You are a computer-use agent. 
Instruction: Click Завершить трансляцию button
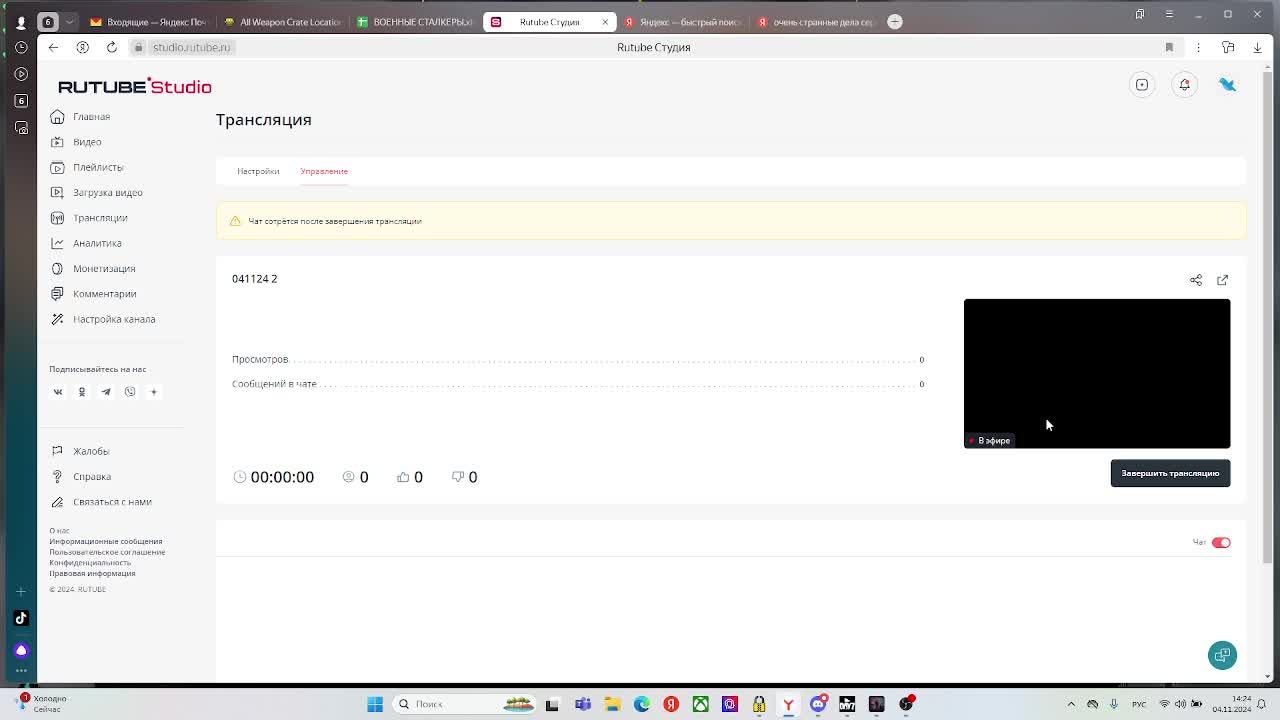(x=1170, y=473)
